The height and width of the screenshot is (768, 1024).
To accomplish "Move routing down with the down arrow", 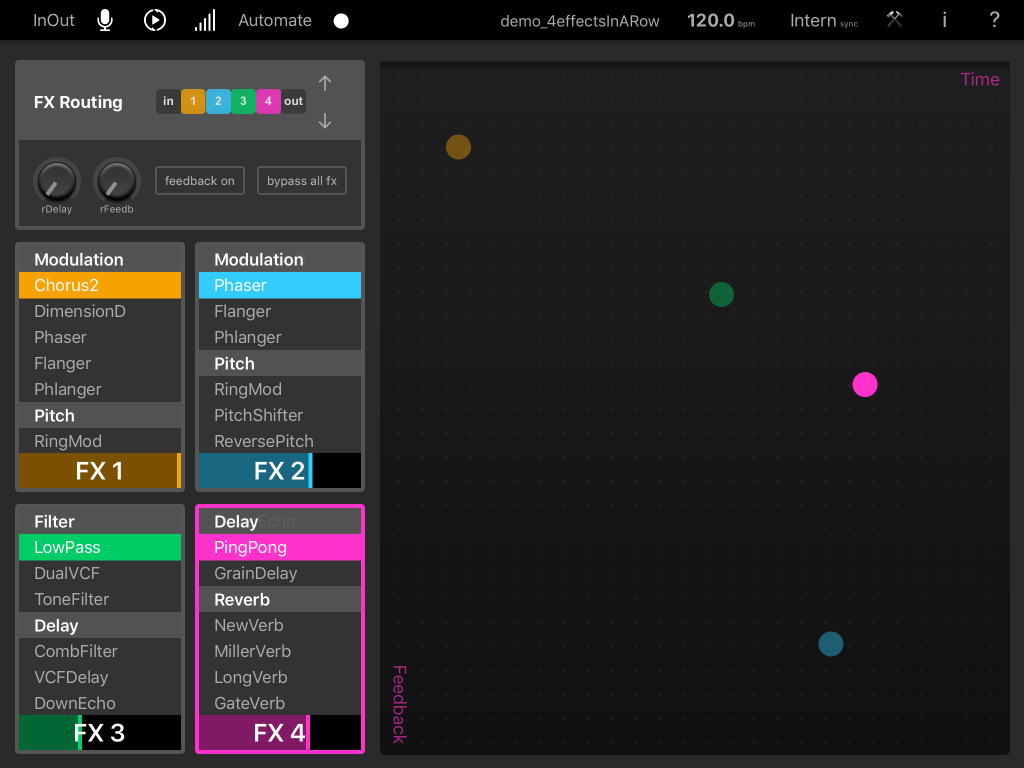I will [325, 121].
